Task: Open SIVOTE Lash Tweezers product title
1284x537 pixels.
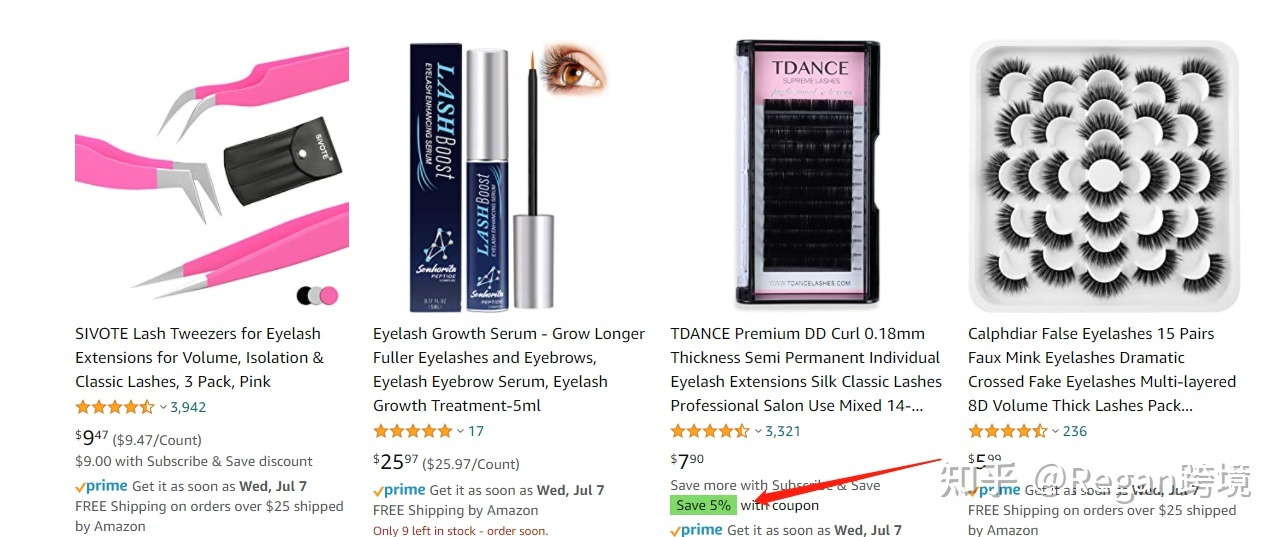Action: (x=200, y=358)
